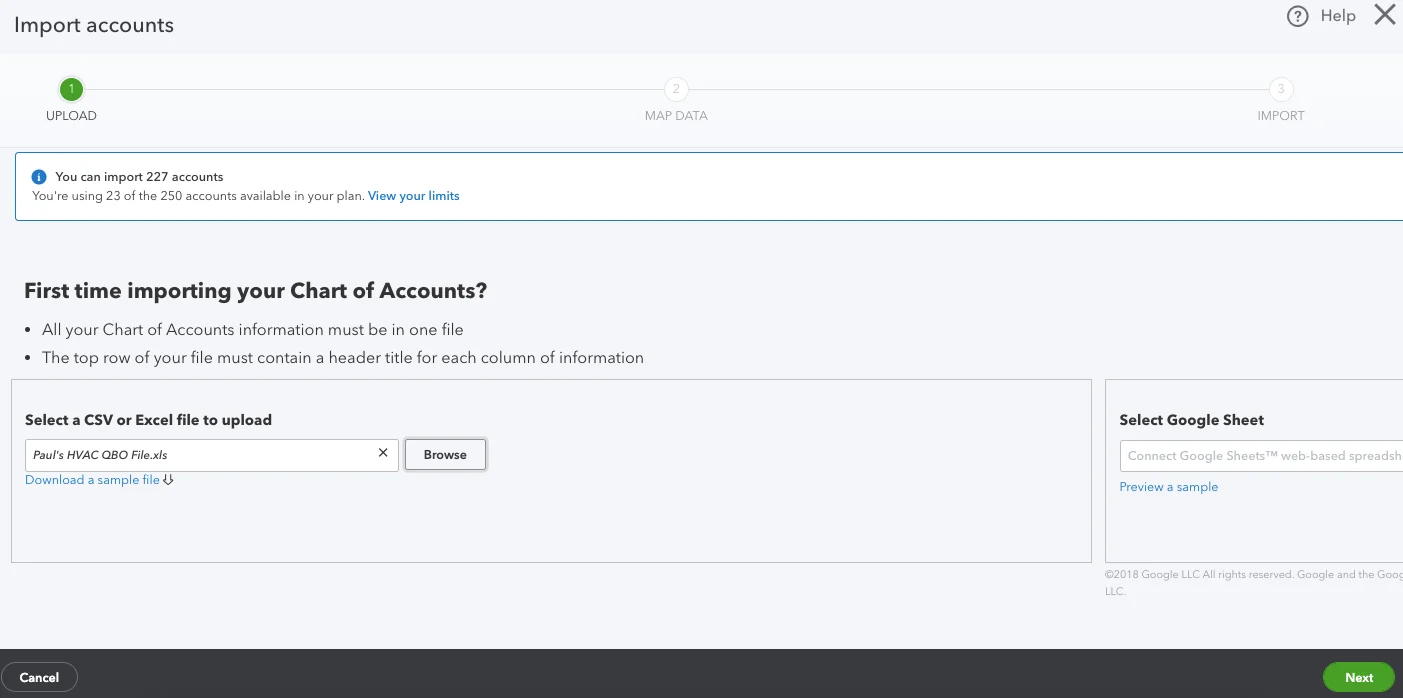Click the Cancel button
The width and height of the screenshot is (1403, 698).
(39, 677)
